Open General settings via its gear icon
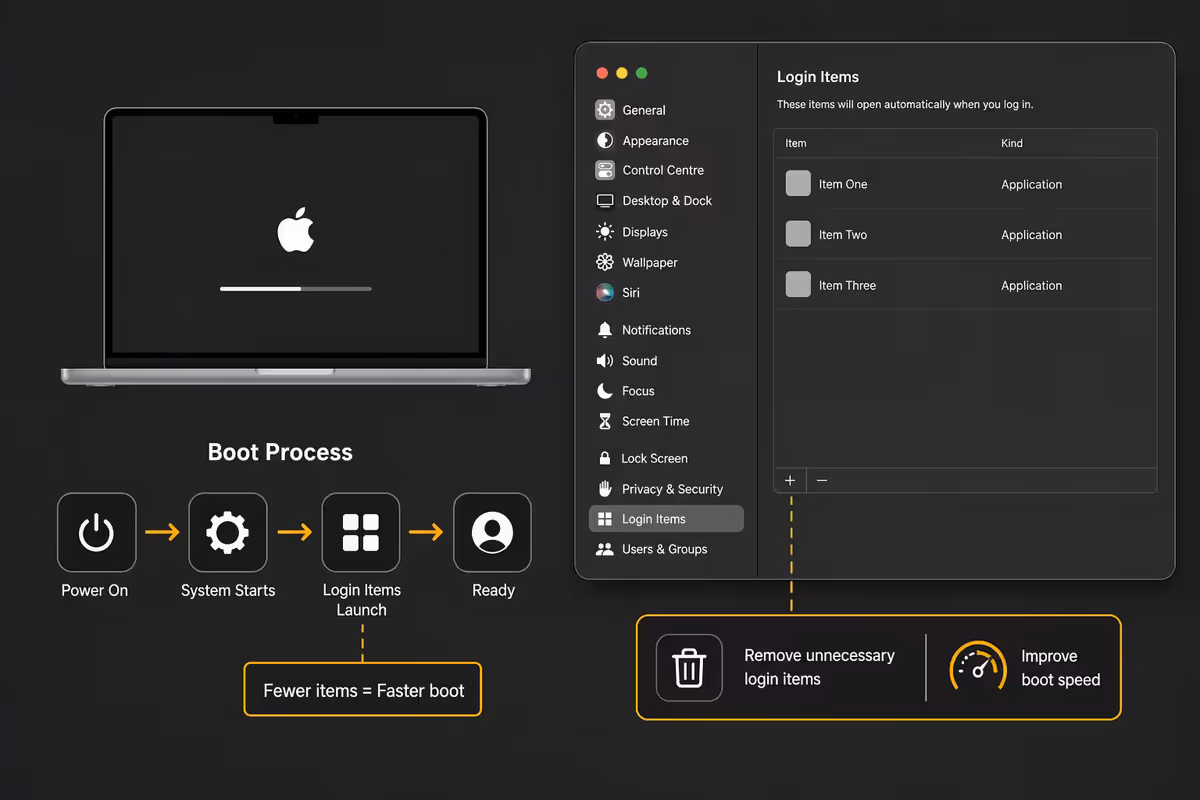1200x800 pixels. (x=604, y=110)
